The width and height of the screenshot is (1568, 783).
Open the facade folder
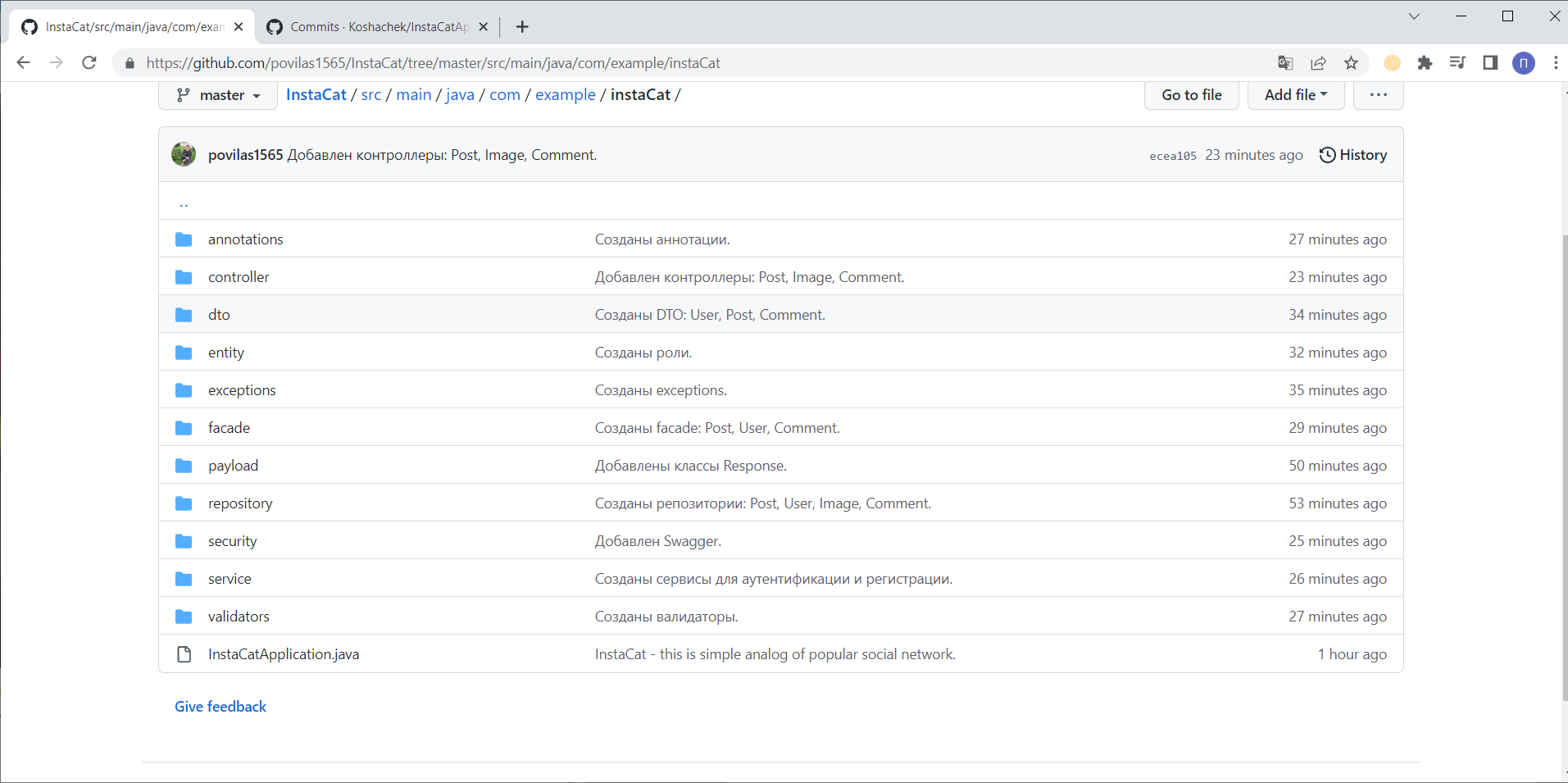(x=229, y=428)
